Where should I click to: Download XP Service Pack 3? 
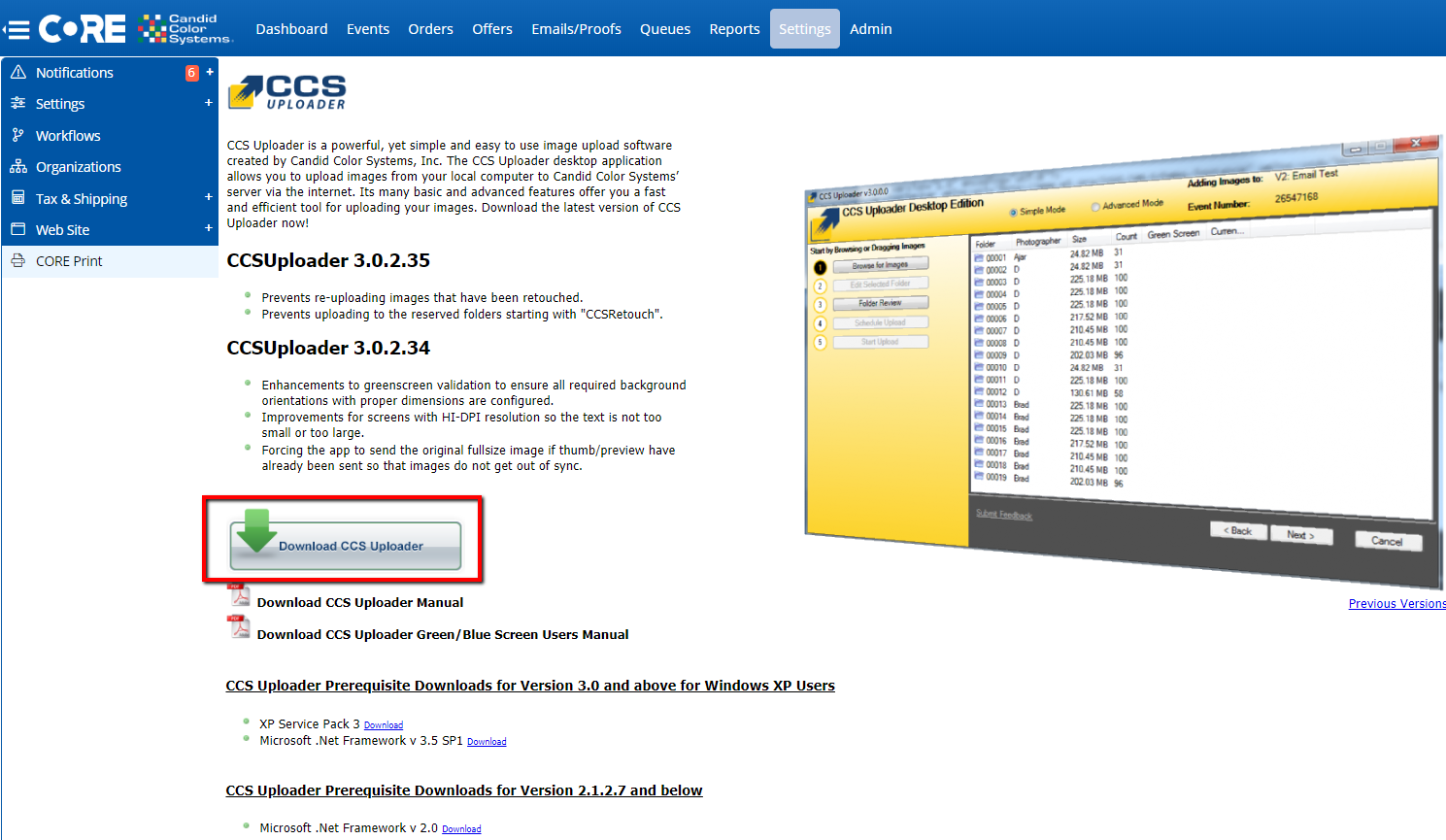tap(383, 725)
